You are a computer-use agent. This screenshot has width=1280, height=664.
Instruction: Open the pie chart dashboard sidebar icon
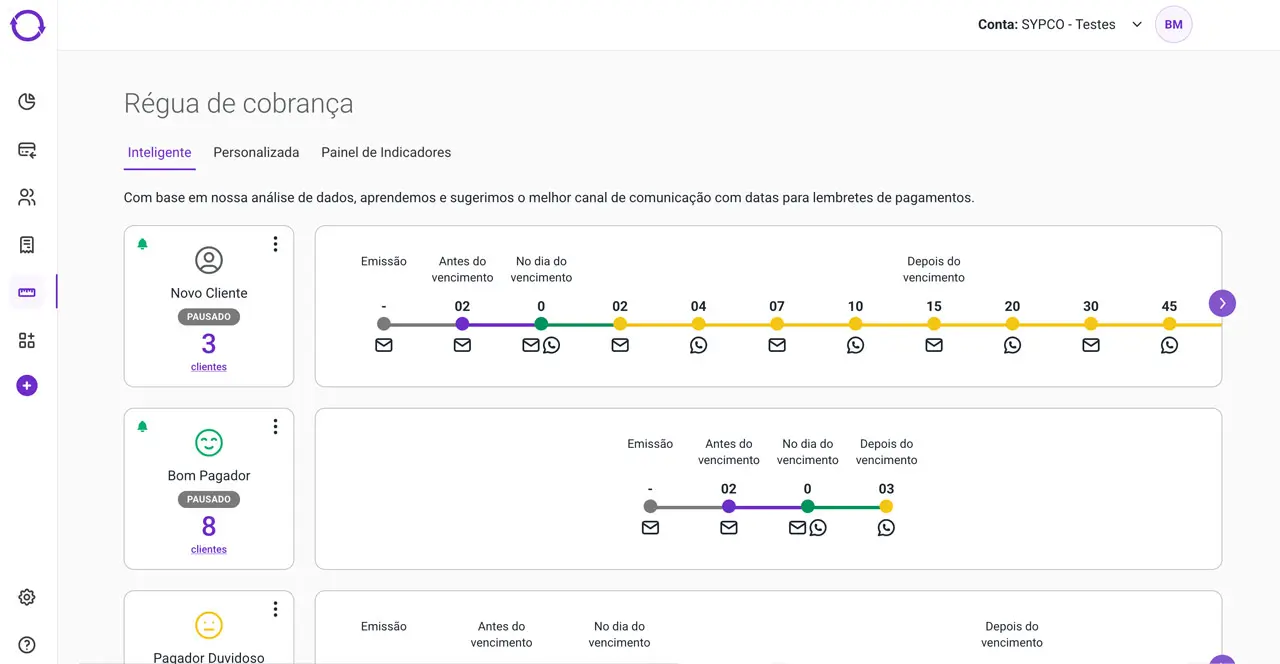[x=27, y=102]
